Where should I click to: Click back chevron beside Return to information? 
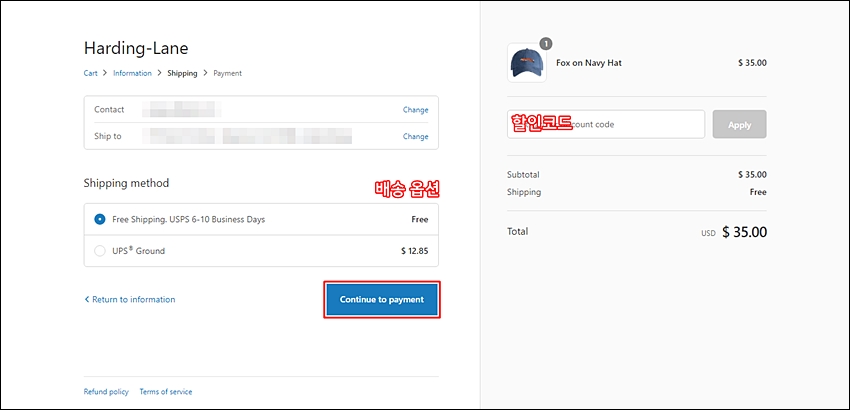[x=87, y=299]
